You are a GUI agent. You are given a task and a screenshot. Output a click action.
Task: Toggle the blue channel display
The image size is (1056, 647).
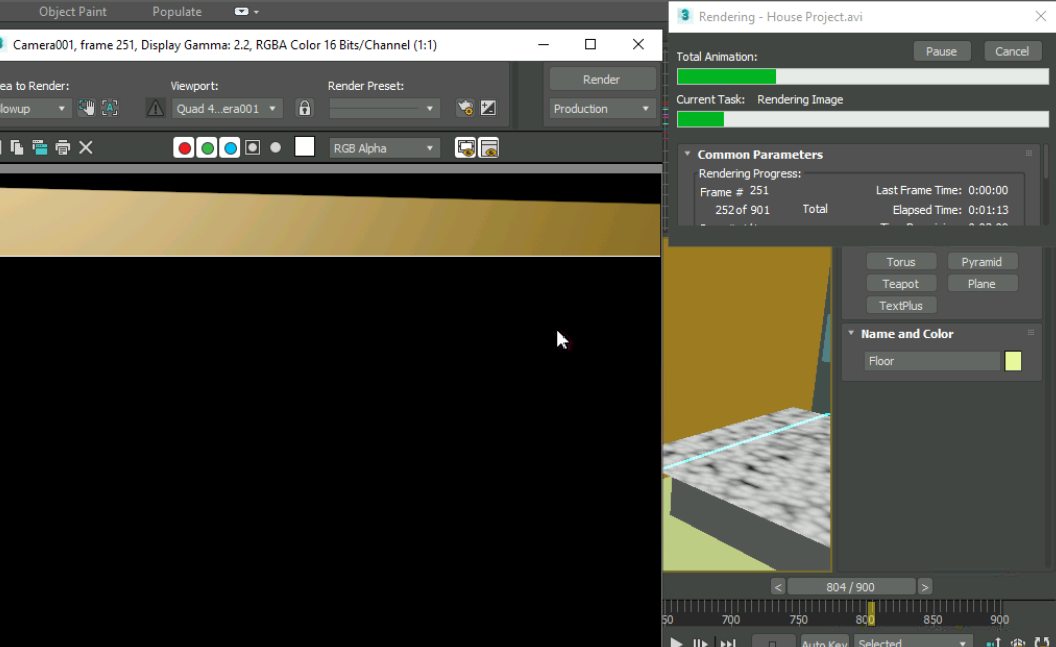231,147
